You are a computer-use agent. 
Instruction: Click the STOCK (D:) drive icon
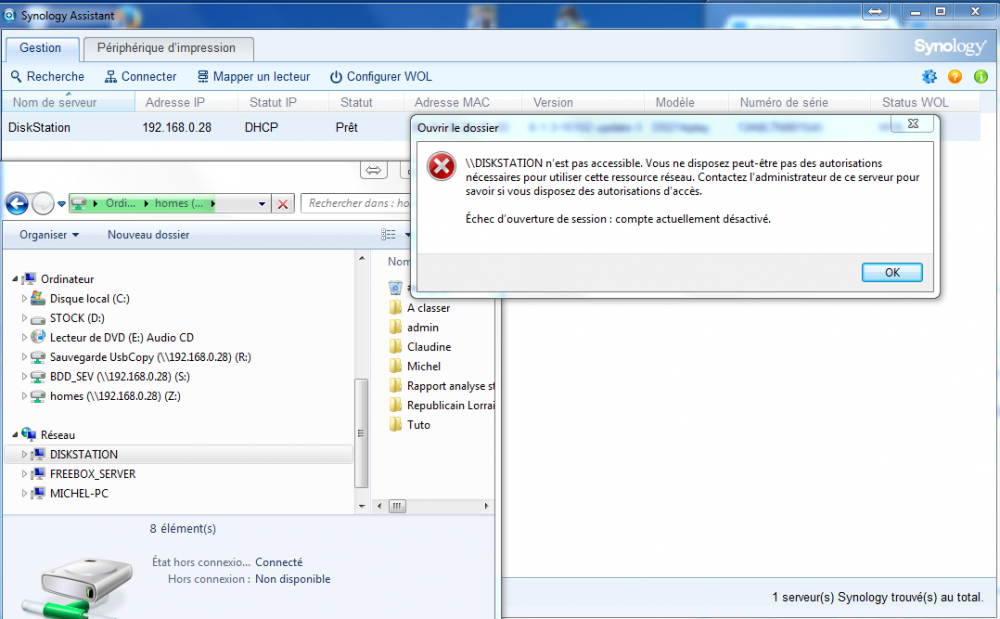click(38, 319)
